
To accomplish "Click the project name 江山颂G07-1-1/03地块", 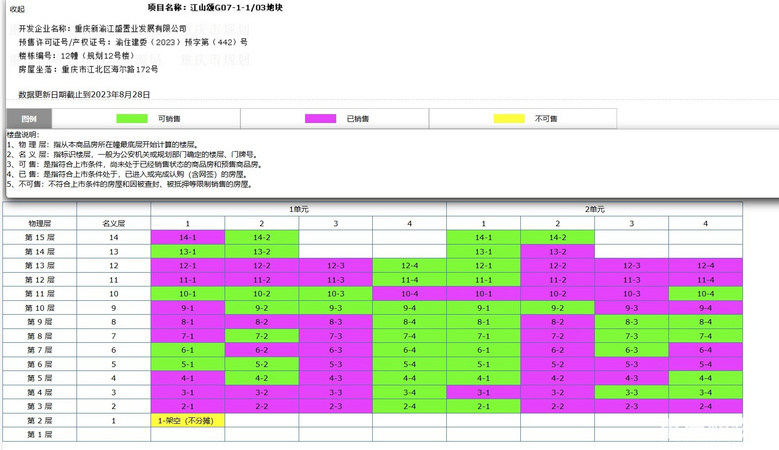I will [x=236, y=7].
